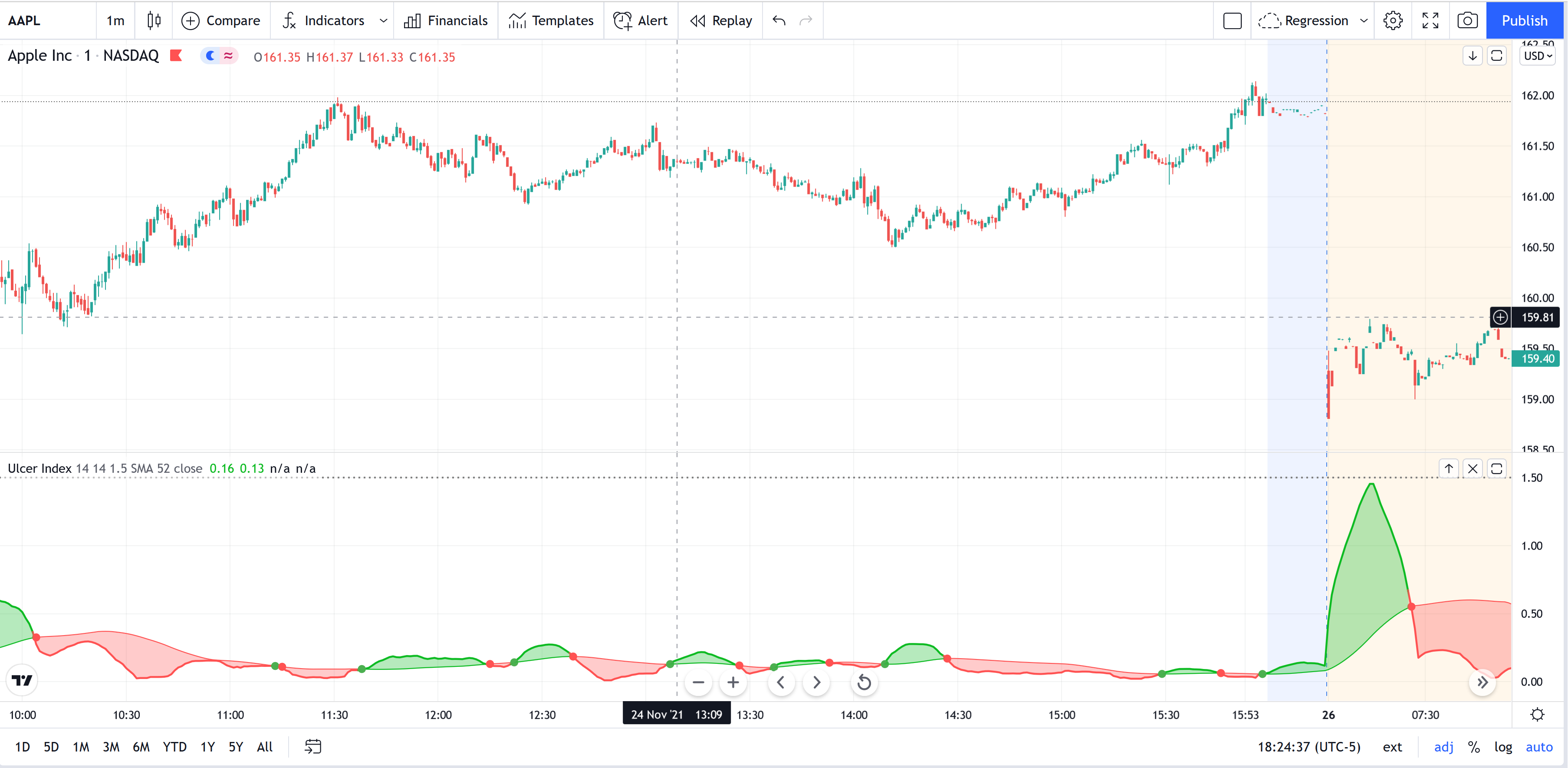Open indicator Templates menu

click(x=551, y=21)
